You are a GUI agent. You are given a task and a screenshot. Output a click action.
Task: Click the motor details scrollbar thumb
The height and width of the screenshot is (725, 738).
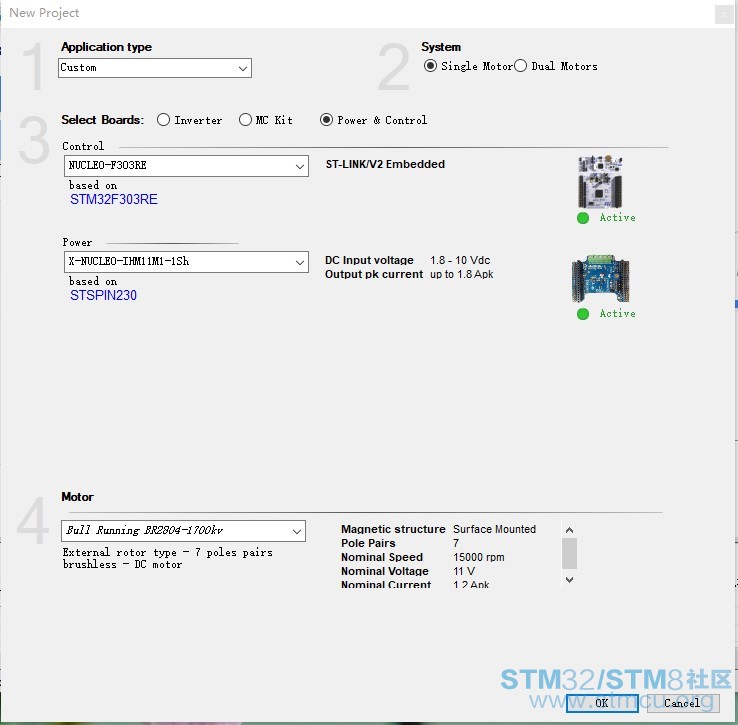point(569,554)
